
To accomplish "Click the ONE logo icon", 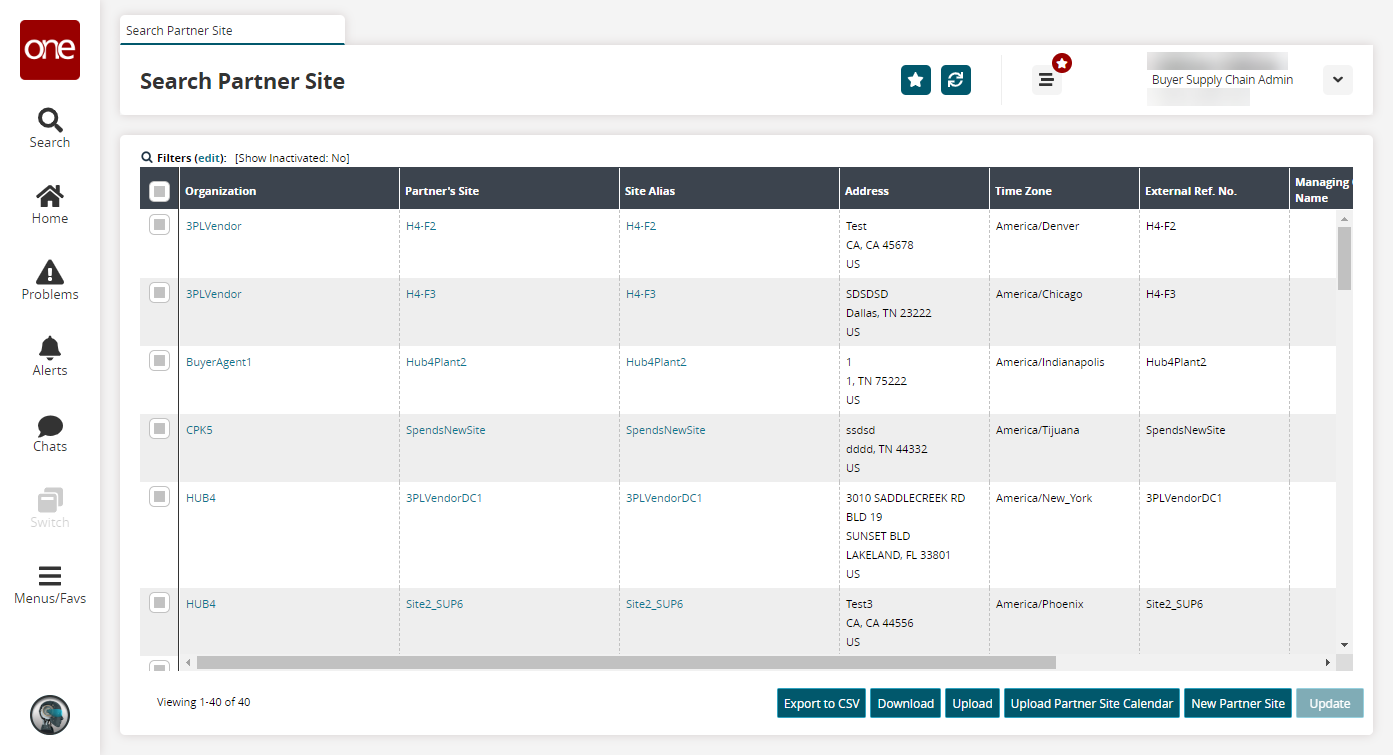I will click(50, 50).
